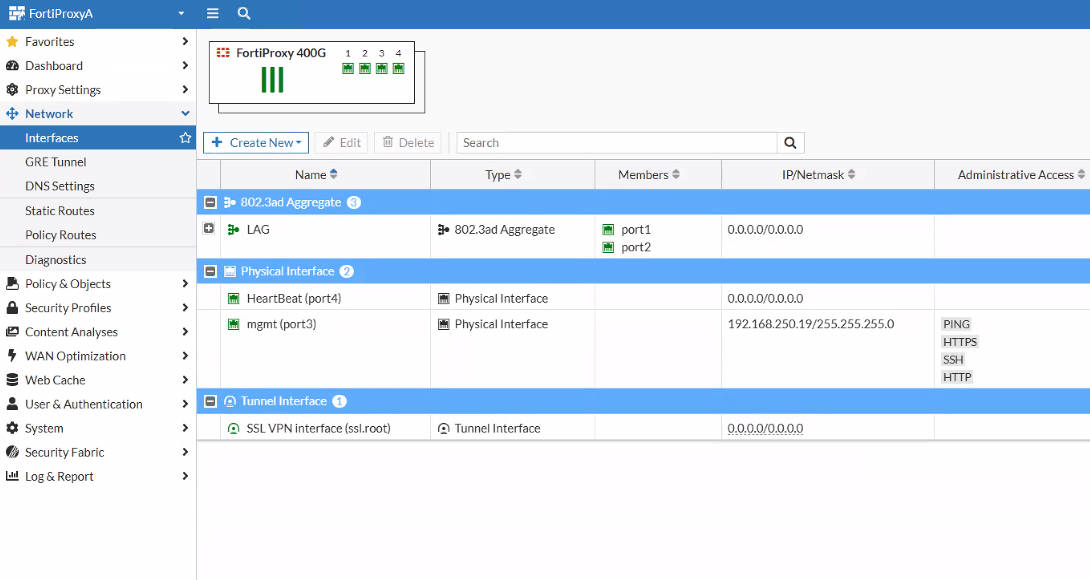Sort by Administrative Access column header
1090x580 pixels.
[1021, 175]
